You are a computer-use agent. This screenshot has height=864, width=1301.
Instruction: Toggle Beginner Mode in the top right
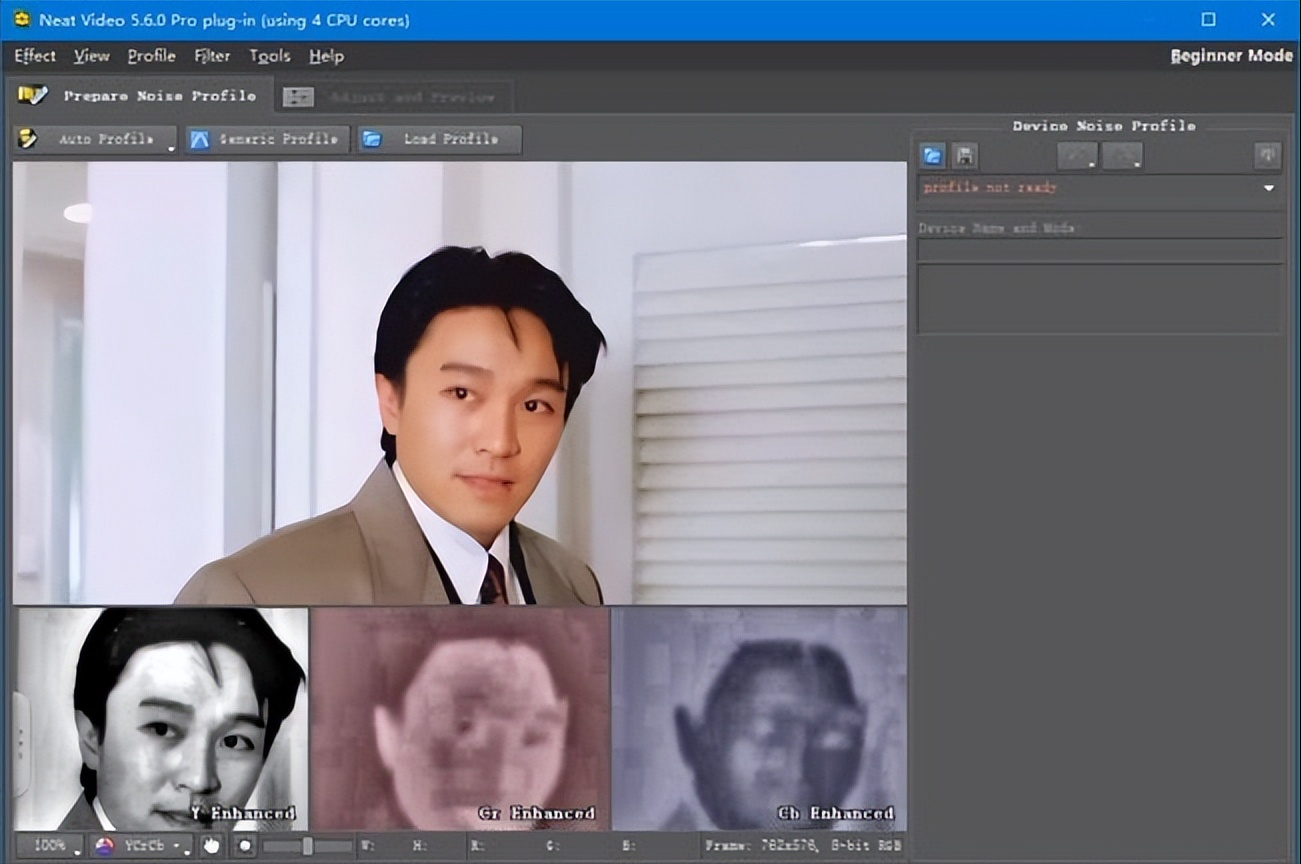tap(1231, 56)
